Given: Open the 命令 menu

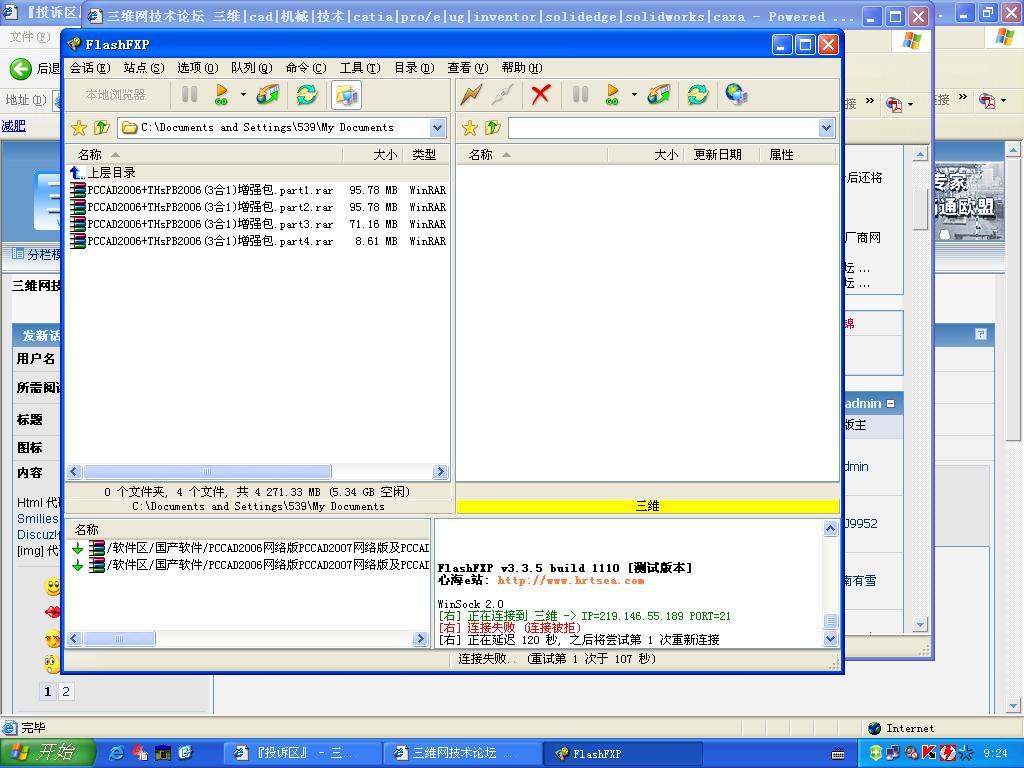Looking at the screenshot, I should (306, 68).
